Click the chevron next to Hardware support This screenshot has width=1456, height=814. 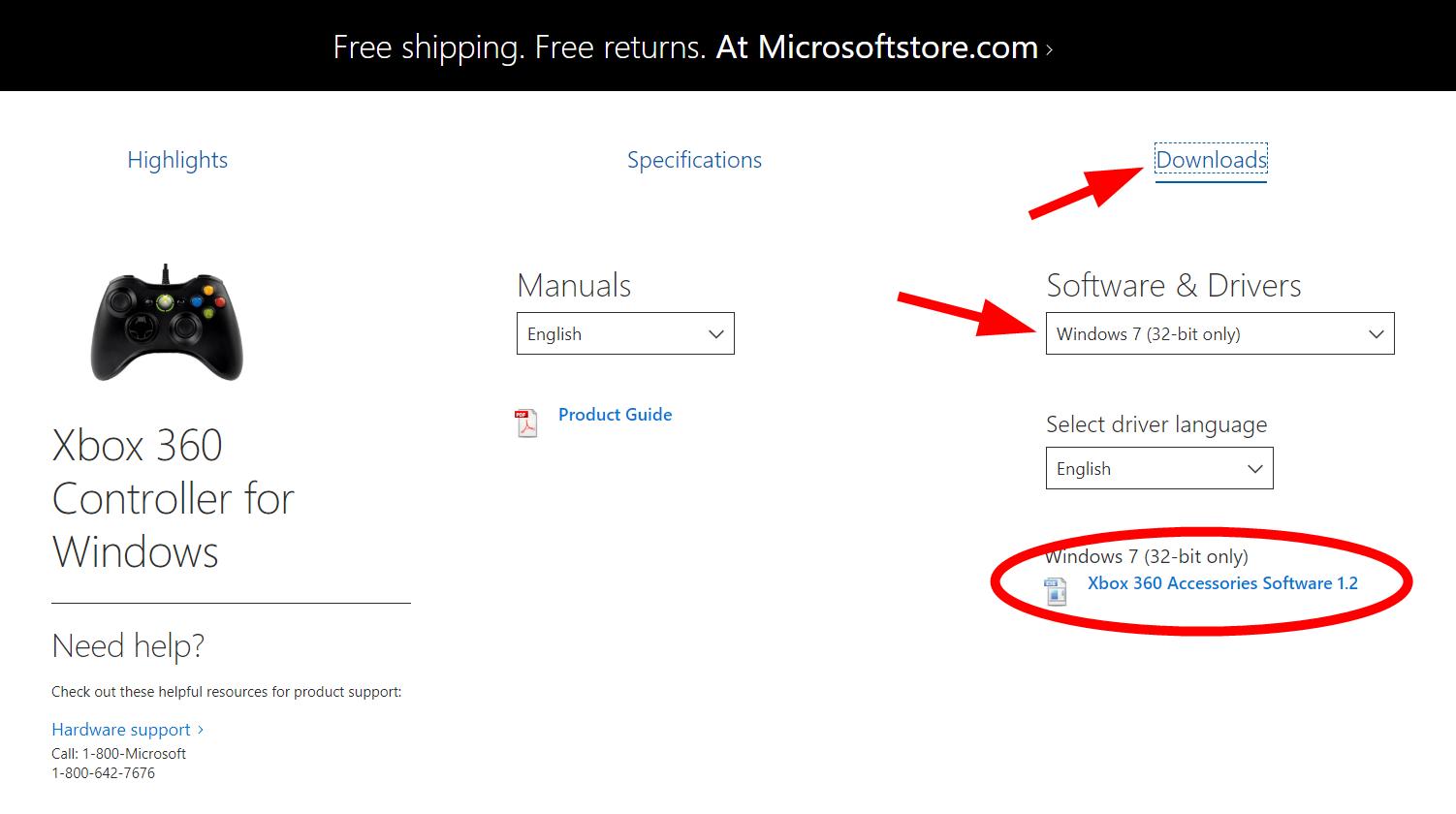click(x=201, y=730)
